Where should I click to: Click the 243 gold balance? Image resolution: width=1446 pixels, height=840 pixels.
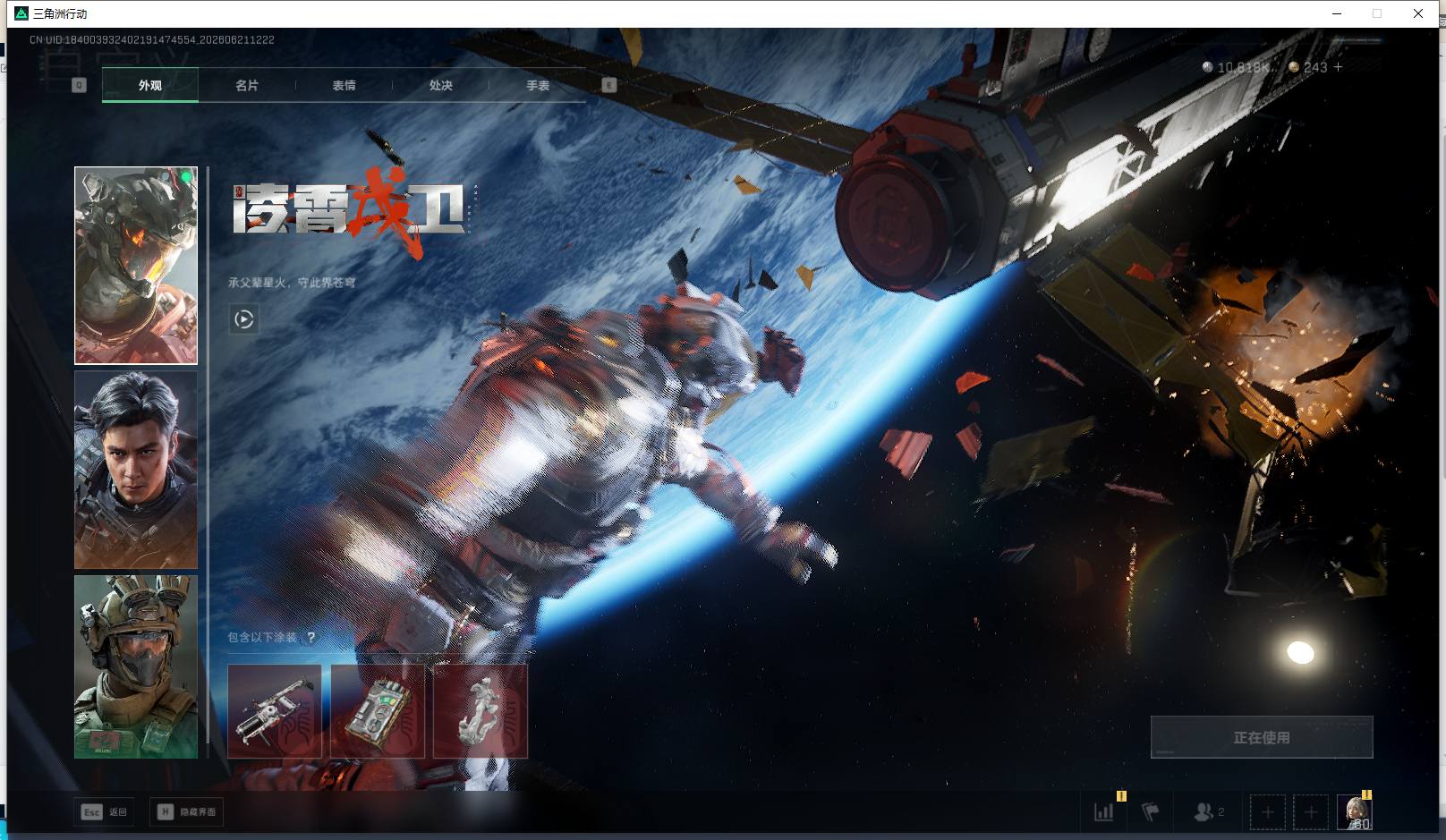point(1315,67)
